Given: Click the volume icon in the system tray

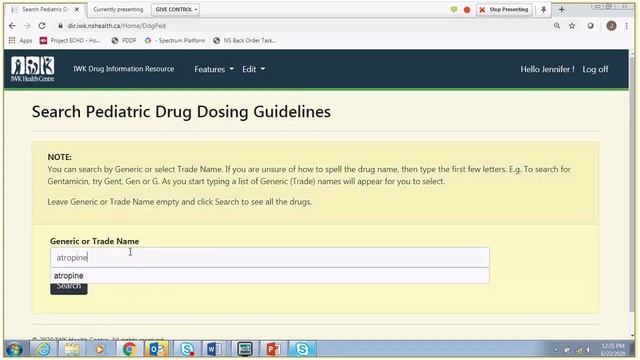Looking at the screenshot, I should point(588,350).
